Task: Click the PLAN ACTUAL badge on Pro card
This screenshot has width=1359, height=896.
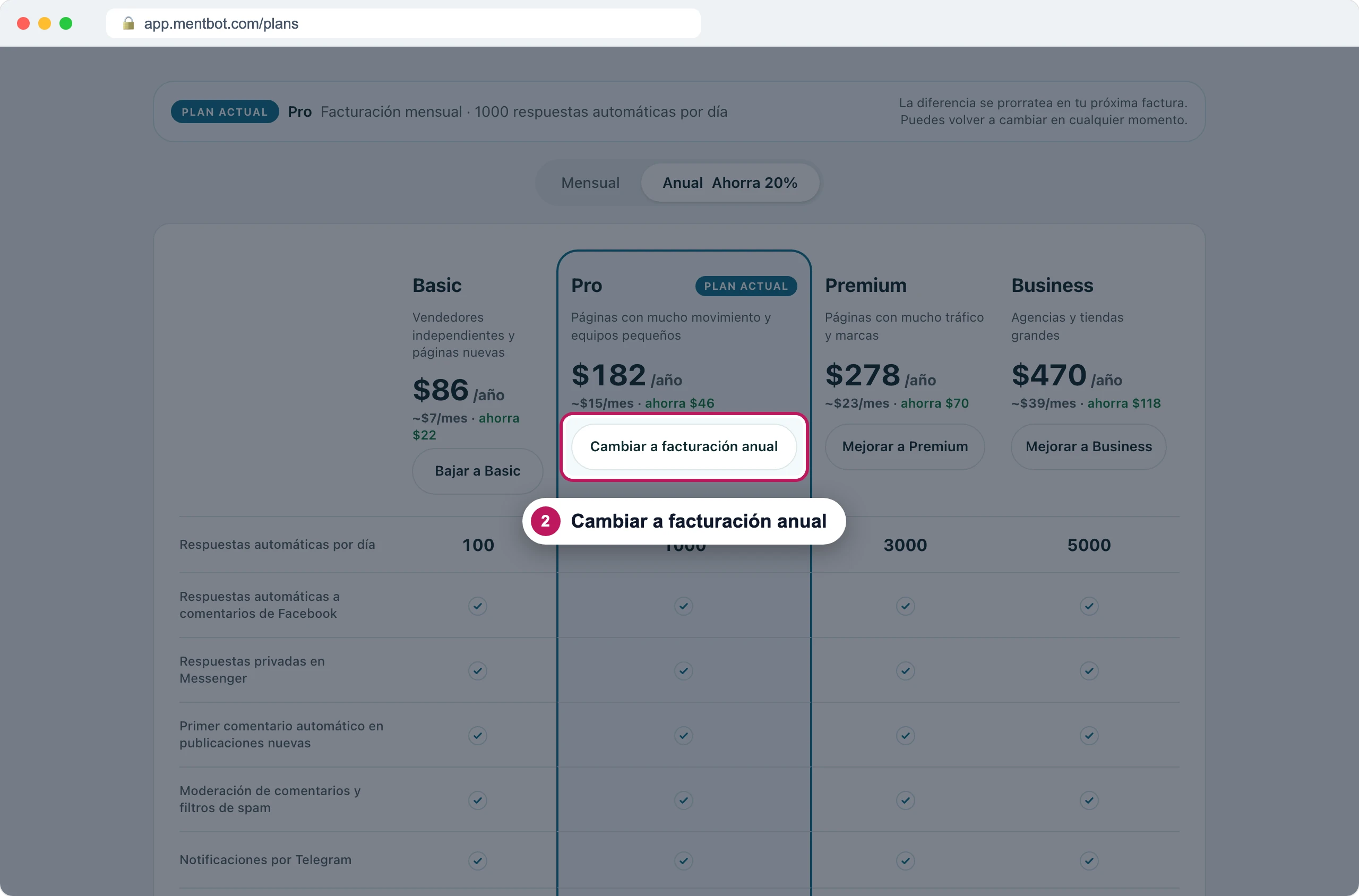Action: (745, 286)
